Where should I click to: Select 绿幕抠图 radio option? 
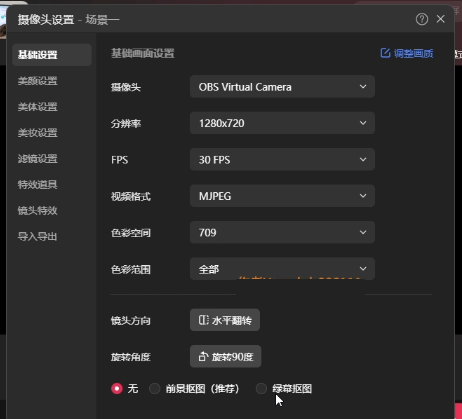261,388
